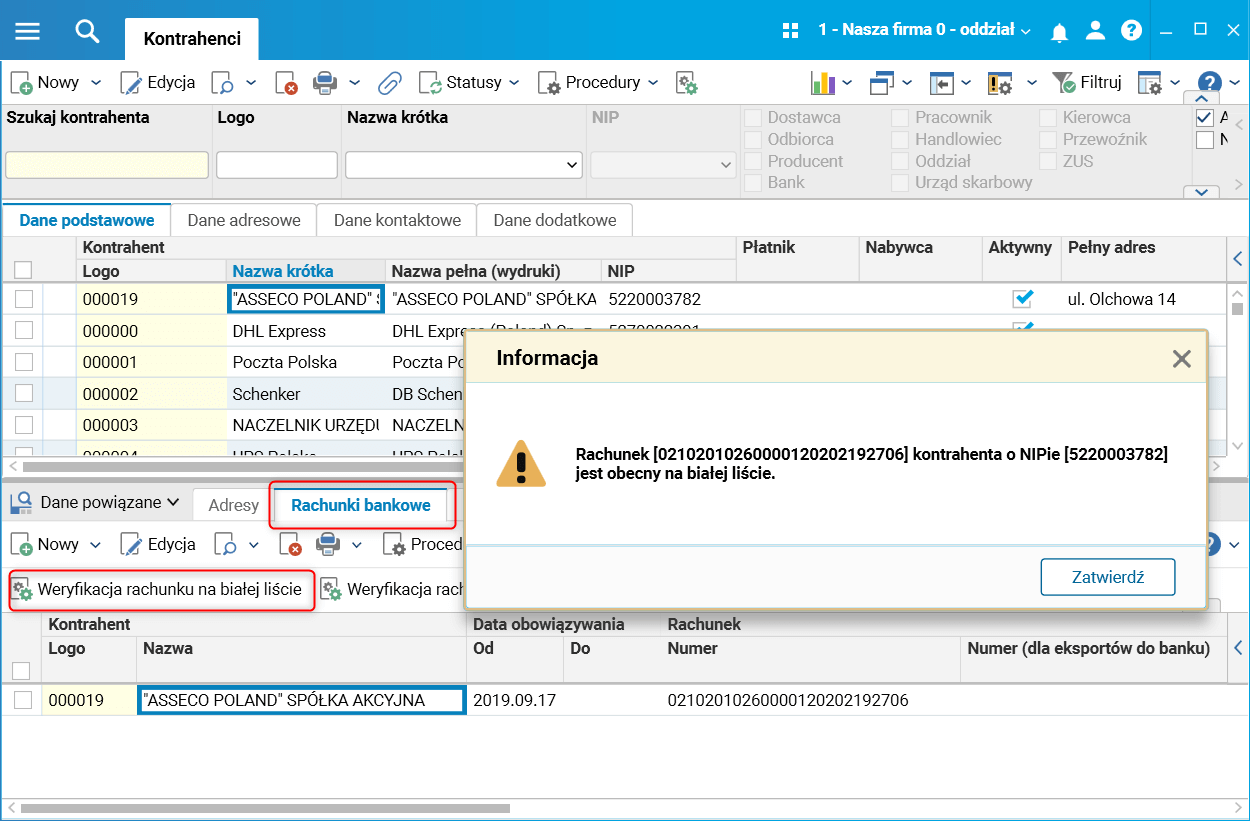The width and height of the screenshot is (1250, 821).
Task: Select the Rachunki bankowe tab
Action: (361, 505)
